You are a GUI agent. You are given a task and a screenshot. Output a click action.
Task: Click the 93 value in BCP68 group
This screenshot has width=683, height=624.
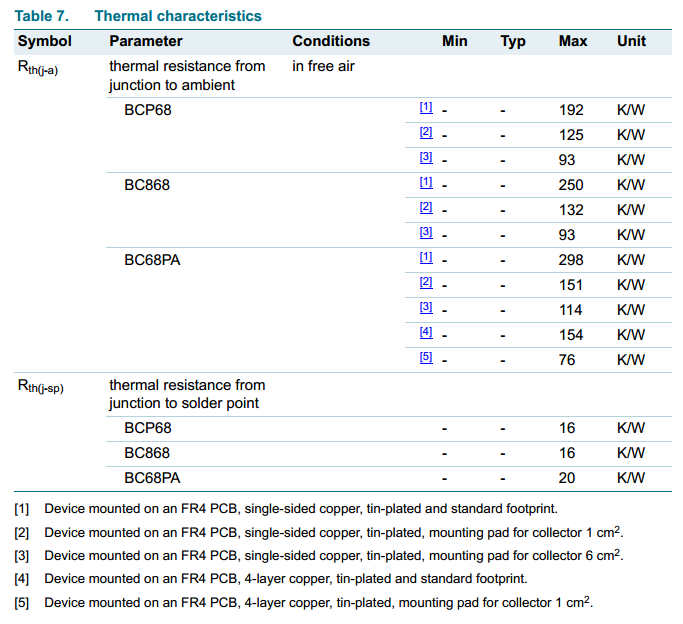coord(567,160)
